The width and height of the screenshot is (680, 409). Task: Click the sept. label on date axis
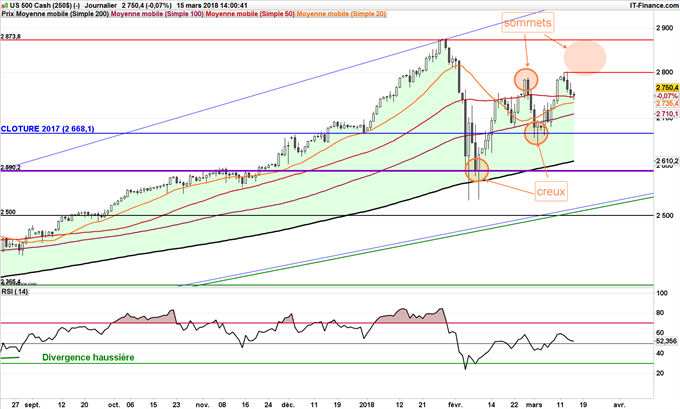click(x=32, y=405)
